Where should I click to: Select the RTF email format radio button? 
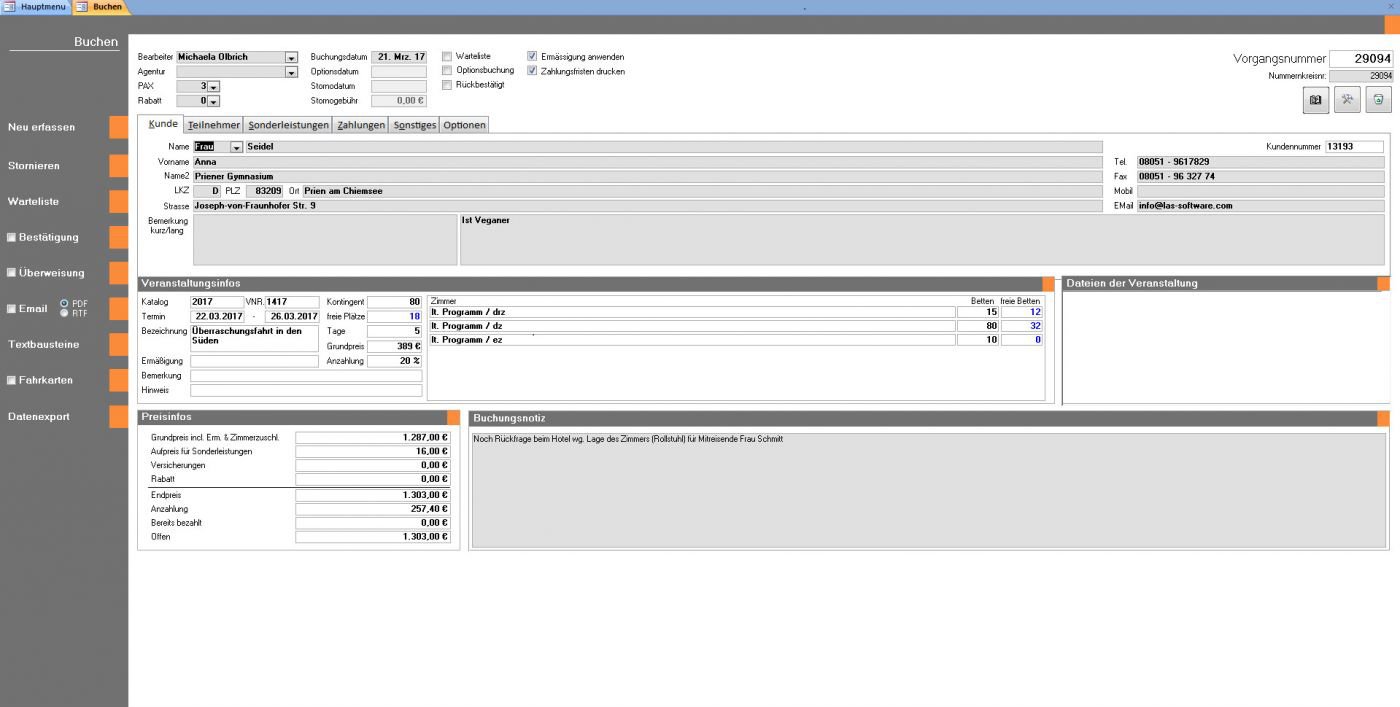point(65,313)
